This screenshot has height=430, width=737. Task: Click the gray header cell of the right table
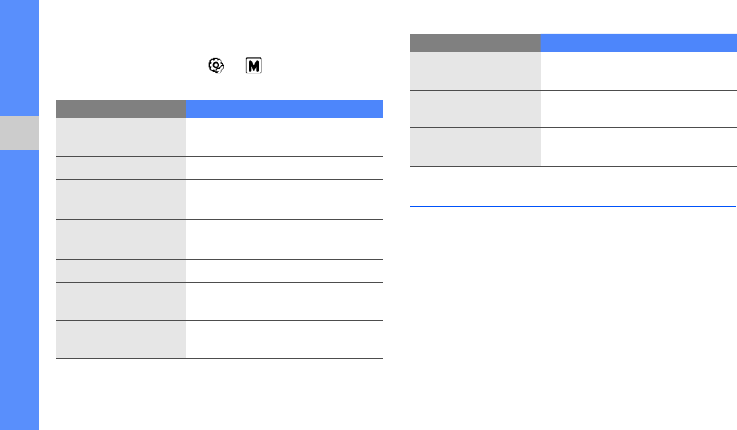pyautogui.click(x=476, y=43)
